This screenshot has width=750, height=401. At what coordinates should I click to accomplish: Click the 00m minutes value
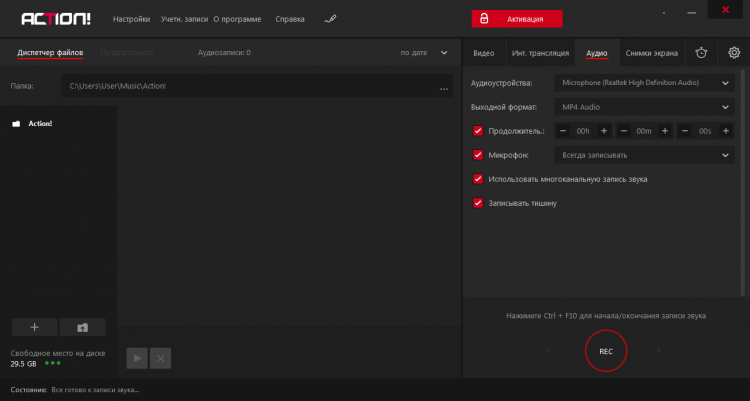[x=644, y=131]
